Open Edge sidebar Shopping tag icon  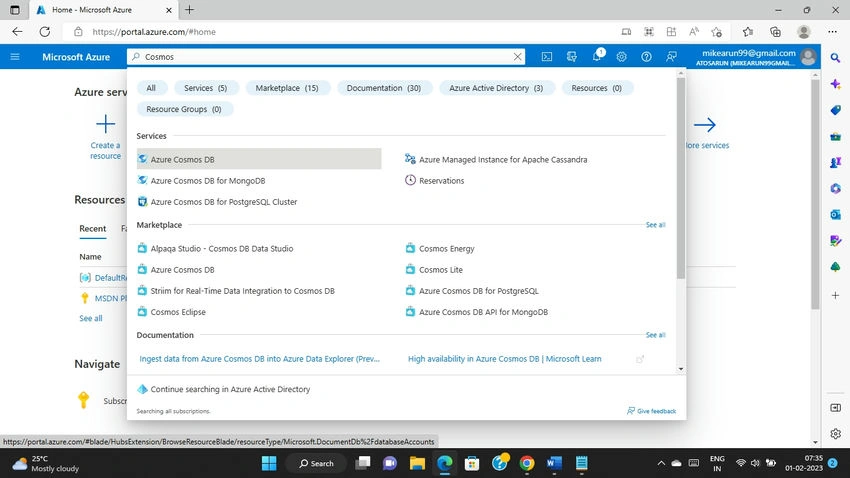click(835, 110)
